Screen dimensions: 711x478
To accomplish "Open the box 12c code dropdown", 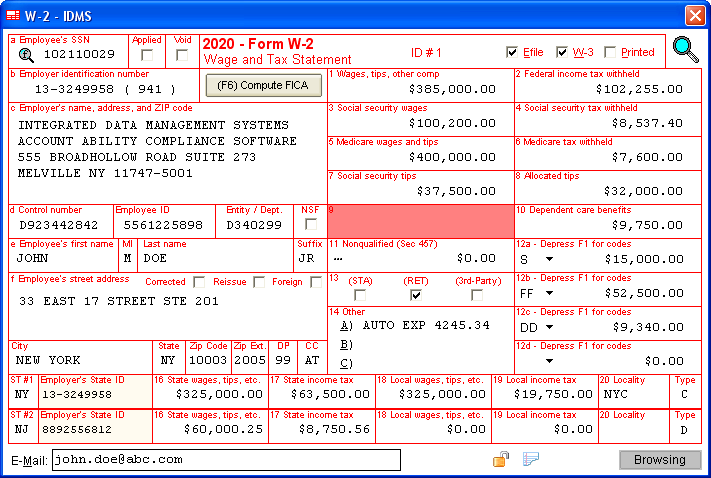I will (549, 327).
